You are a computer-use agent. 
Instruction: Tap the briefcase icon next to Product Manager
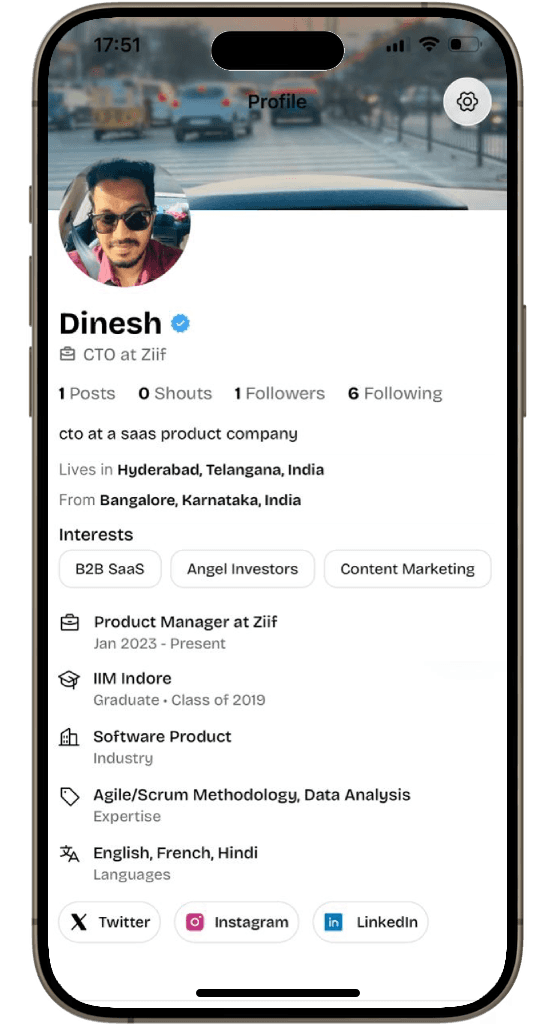[x=69, y=622]
